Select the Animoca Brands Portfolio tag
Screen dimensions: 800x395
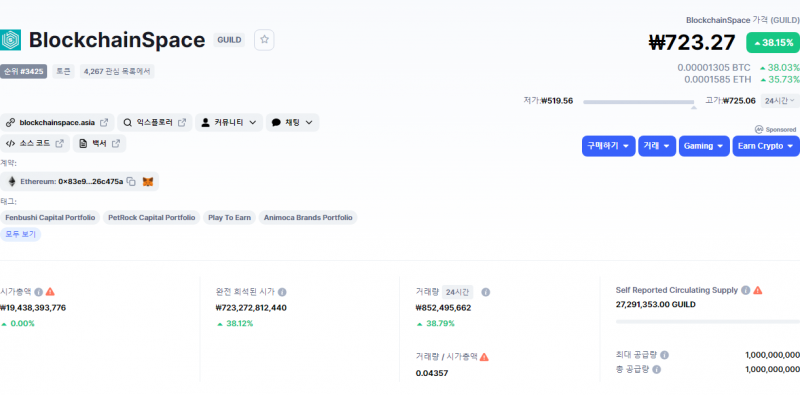pos(308,218)
